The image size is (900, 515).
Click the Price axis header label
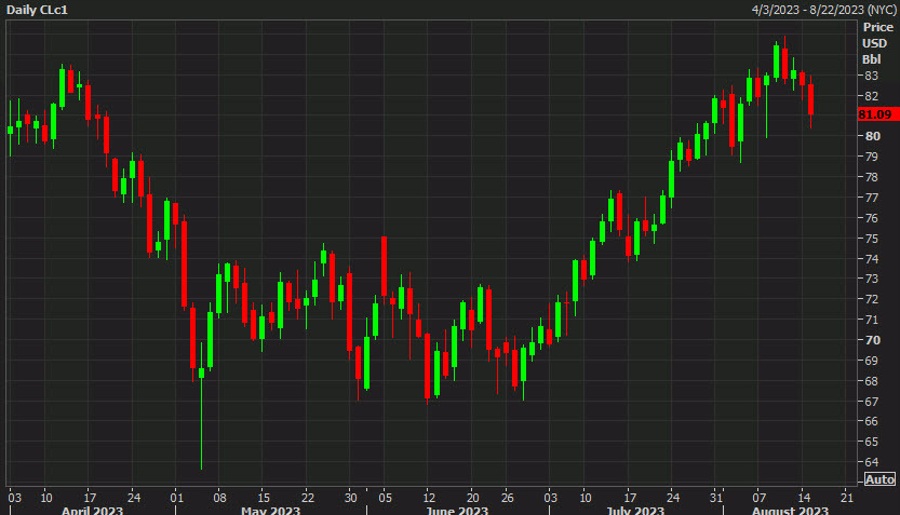pyautogui.click(x=877, y=27)
